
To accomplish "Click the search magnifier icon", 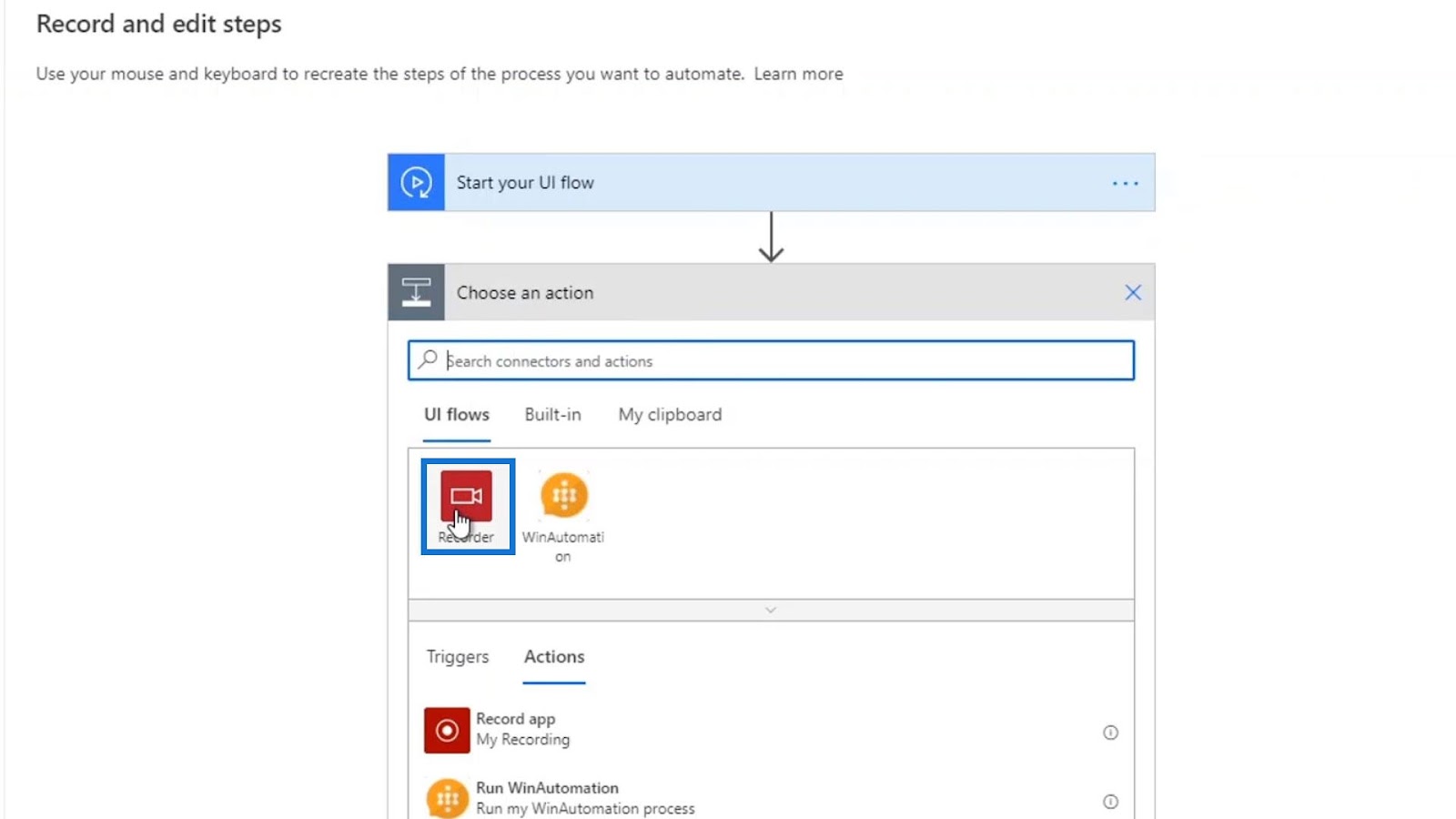I will [428, 359].
